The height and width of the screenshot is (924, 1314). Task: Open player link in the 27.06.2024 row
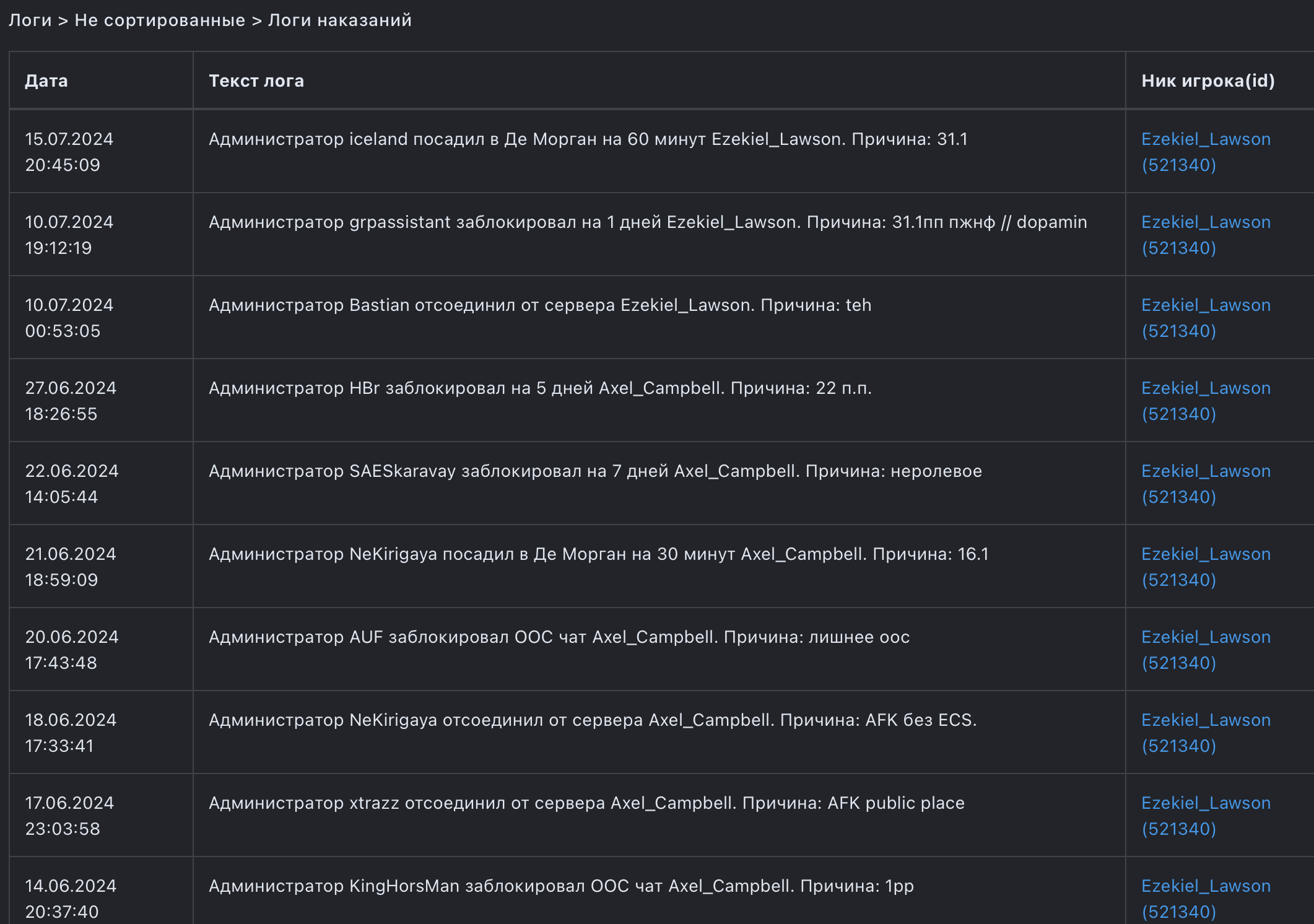click(x=1206, y=401)
